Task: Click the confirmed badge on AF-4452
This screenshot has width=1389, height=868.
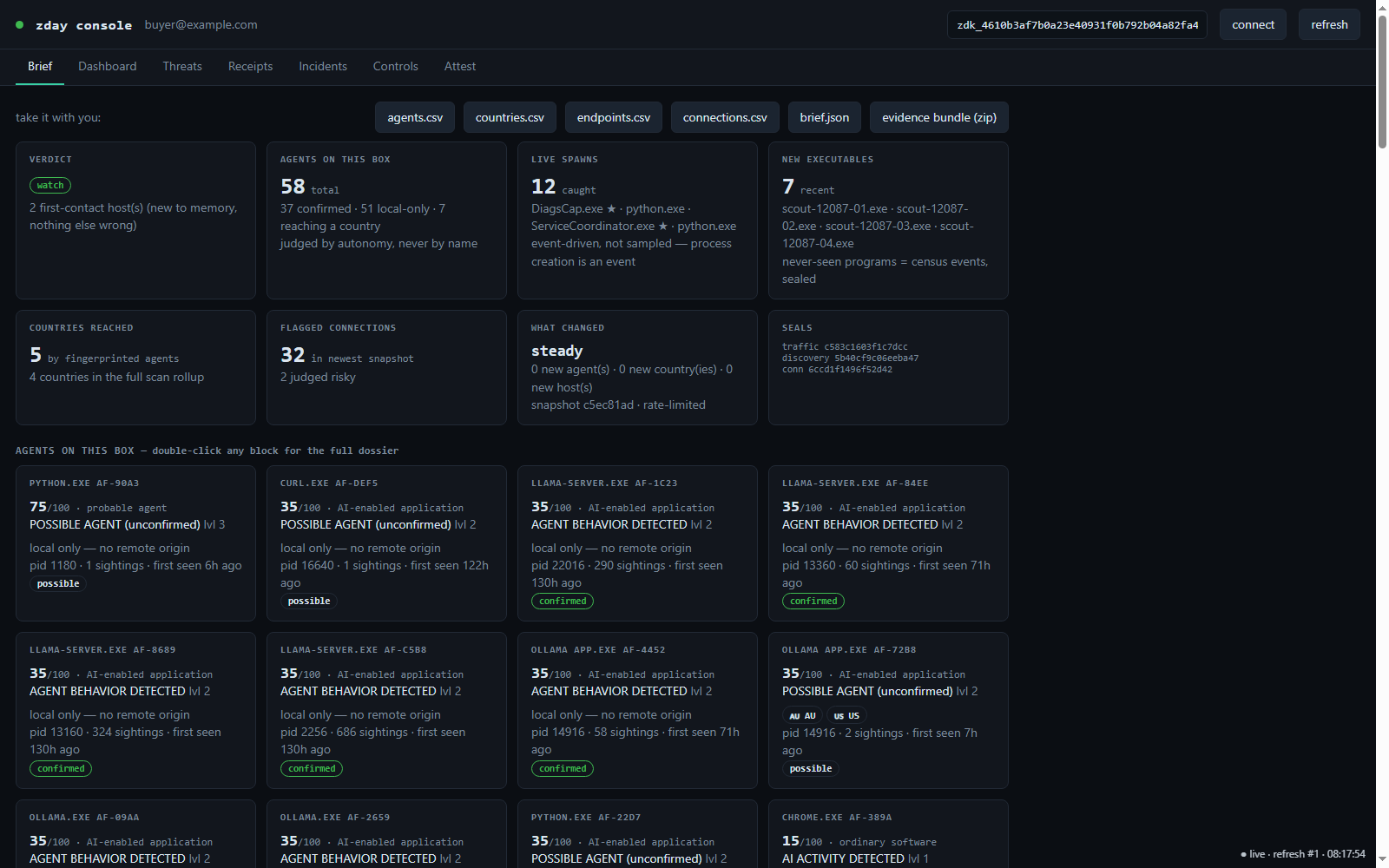Action: (x=563, y=768)
